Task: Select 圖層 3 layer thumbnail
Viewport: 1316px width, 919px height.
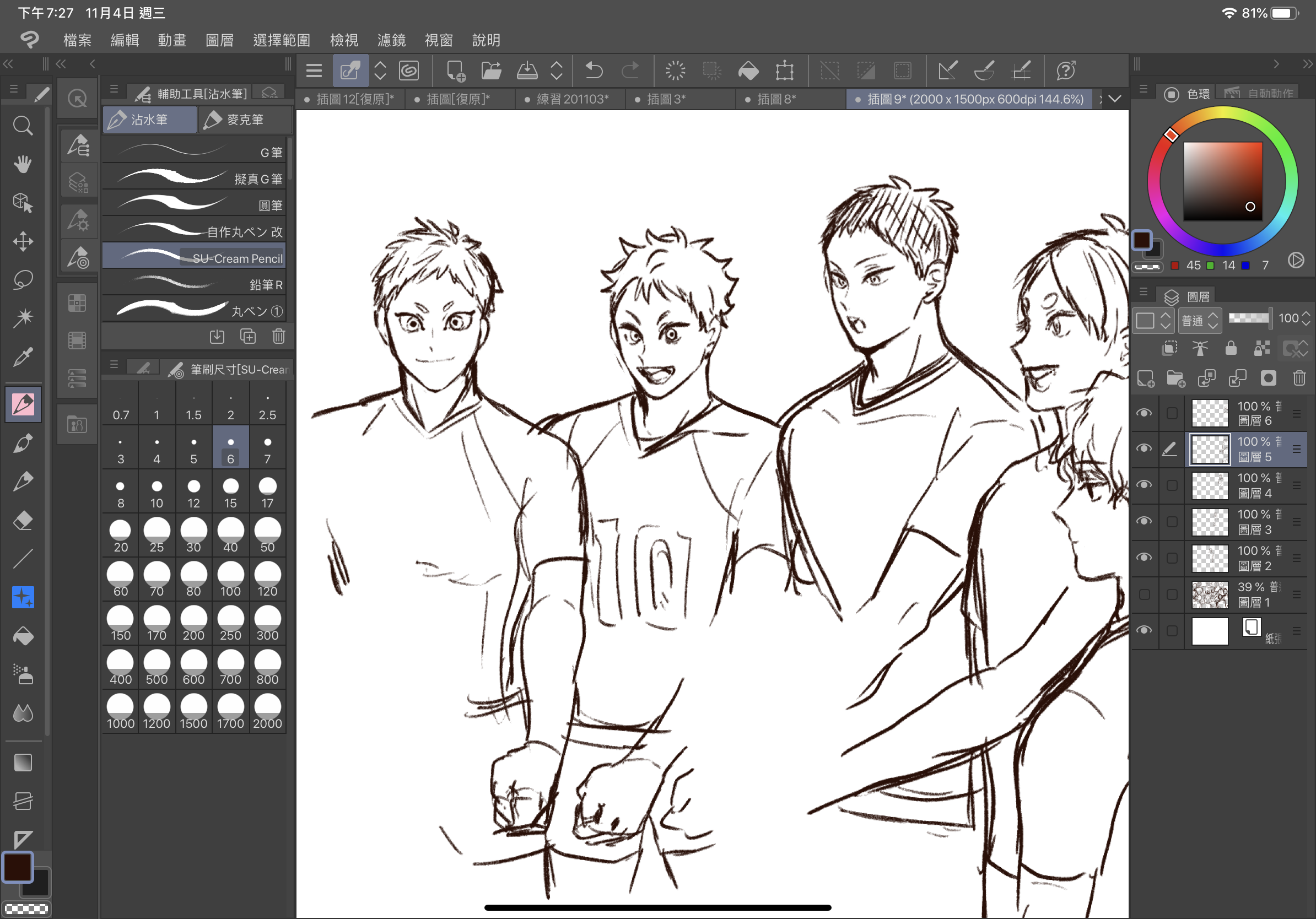Action: point(1210,522)
